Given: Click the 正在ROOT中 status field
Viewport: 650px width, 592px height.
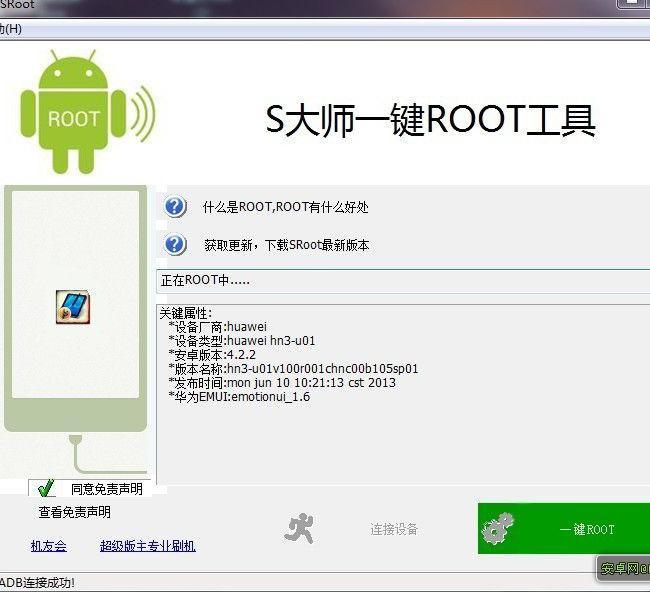Looking at the screenshot, I should coord(403,281).
